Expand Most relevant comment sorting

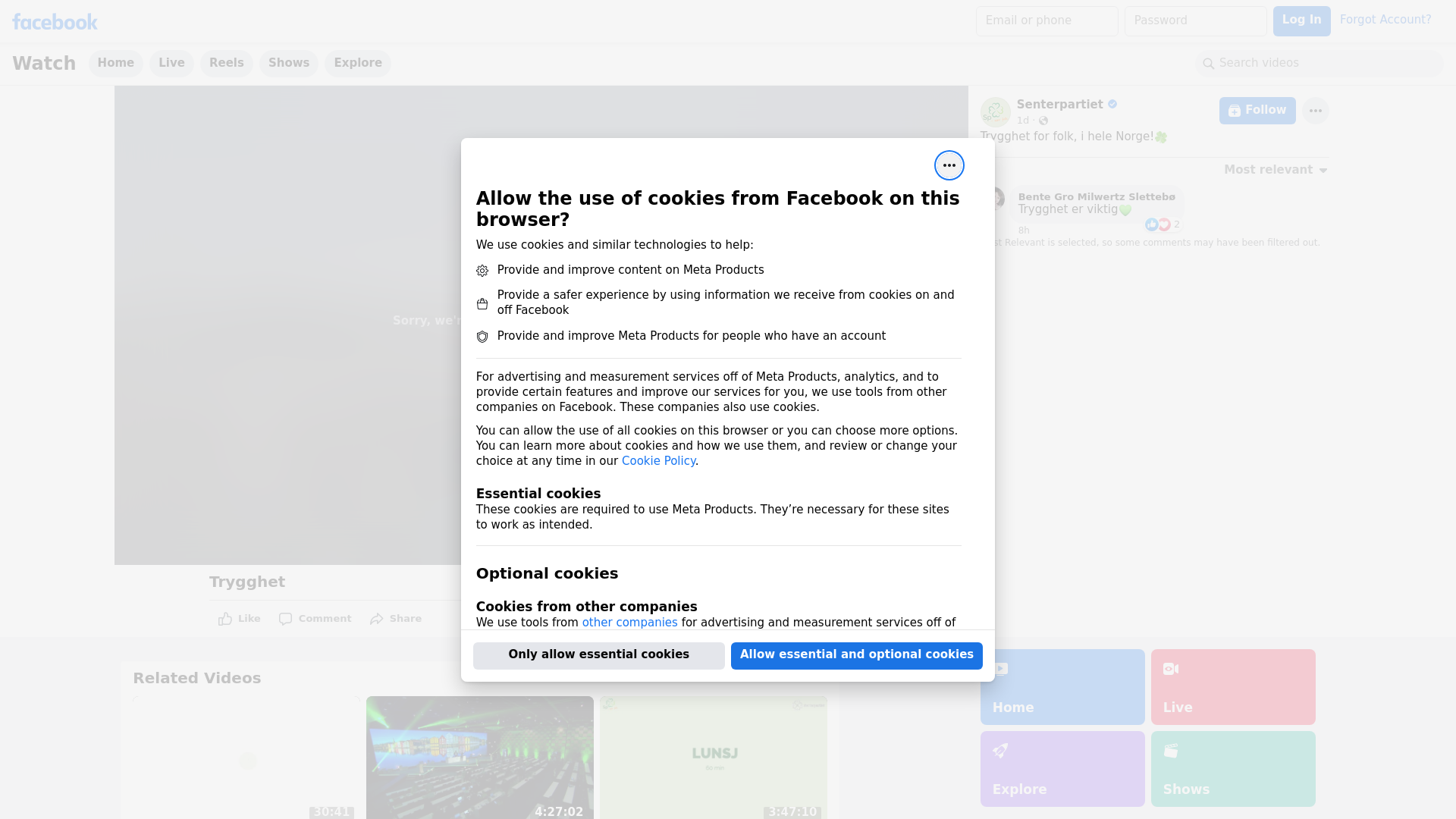point(1276,170)
